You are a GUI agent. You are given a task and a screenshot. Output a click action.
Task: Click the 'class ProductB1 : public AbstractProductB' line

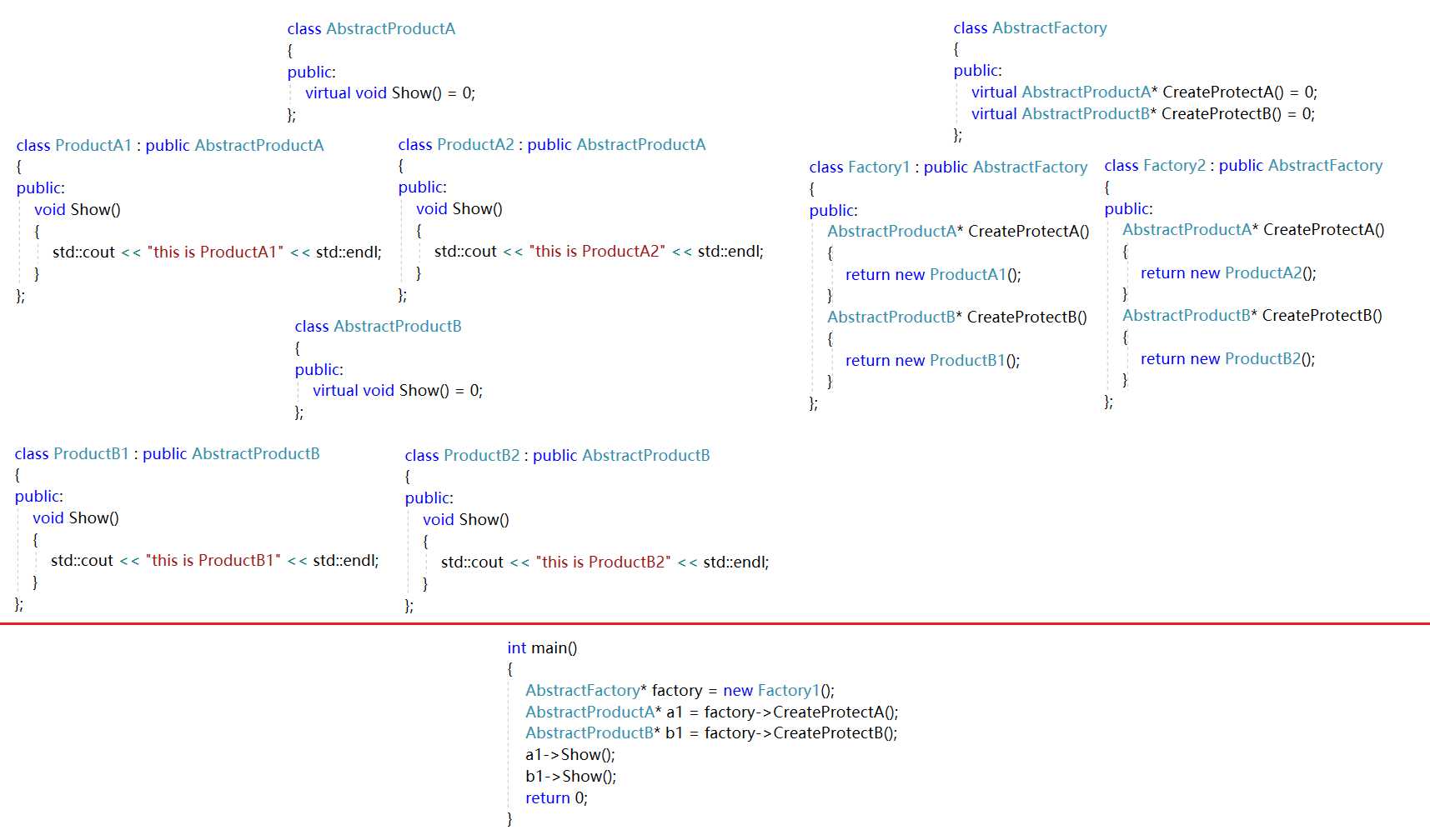pyautogui.click(x=168, y=454)
